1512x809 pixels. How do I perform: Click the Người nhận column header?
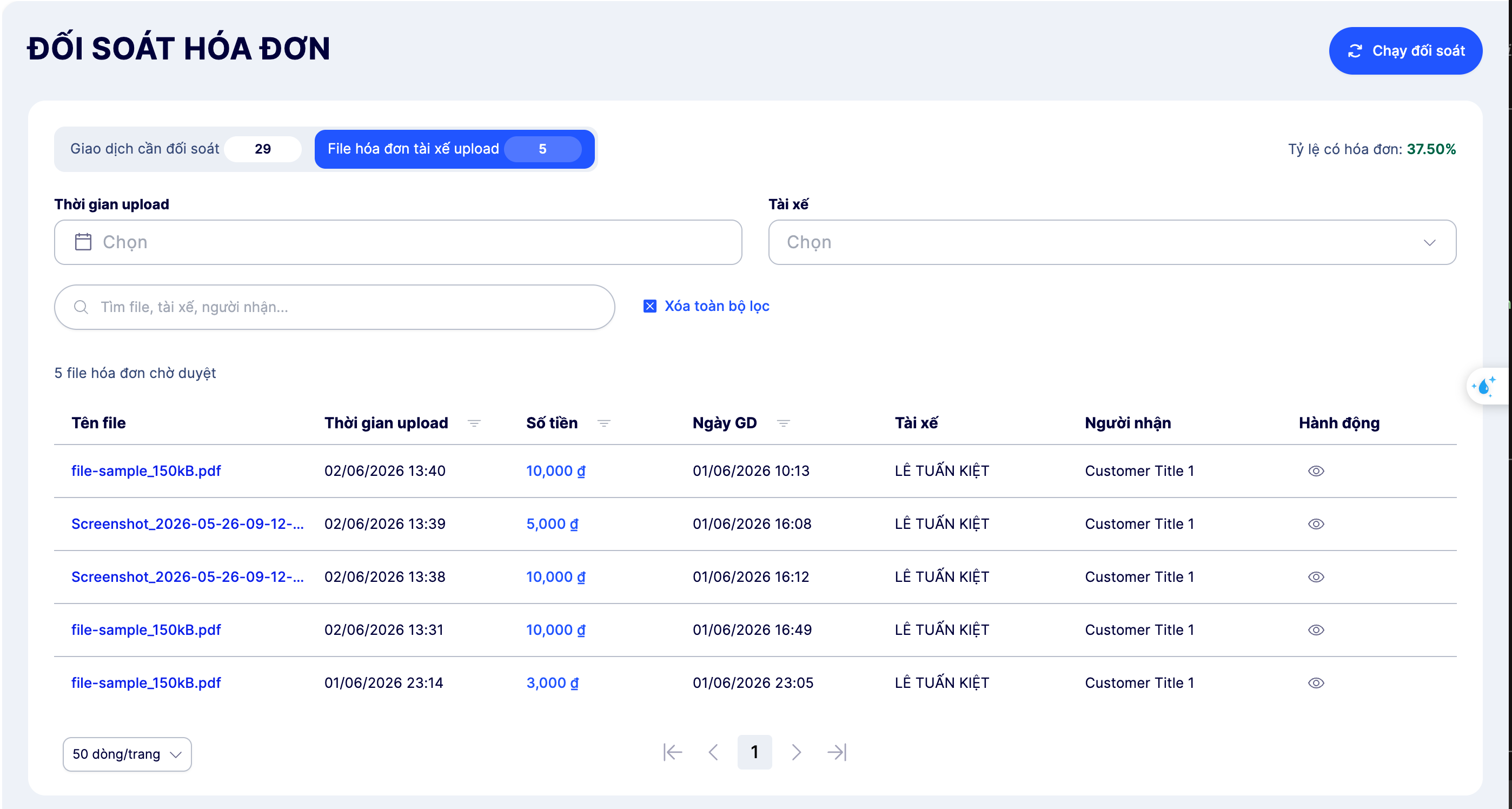[x=1128, y=423]
